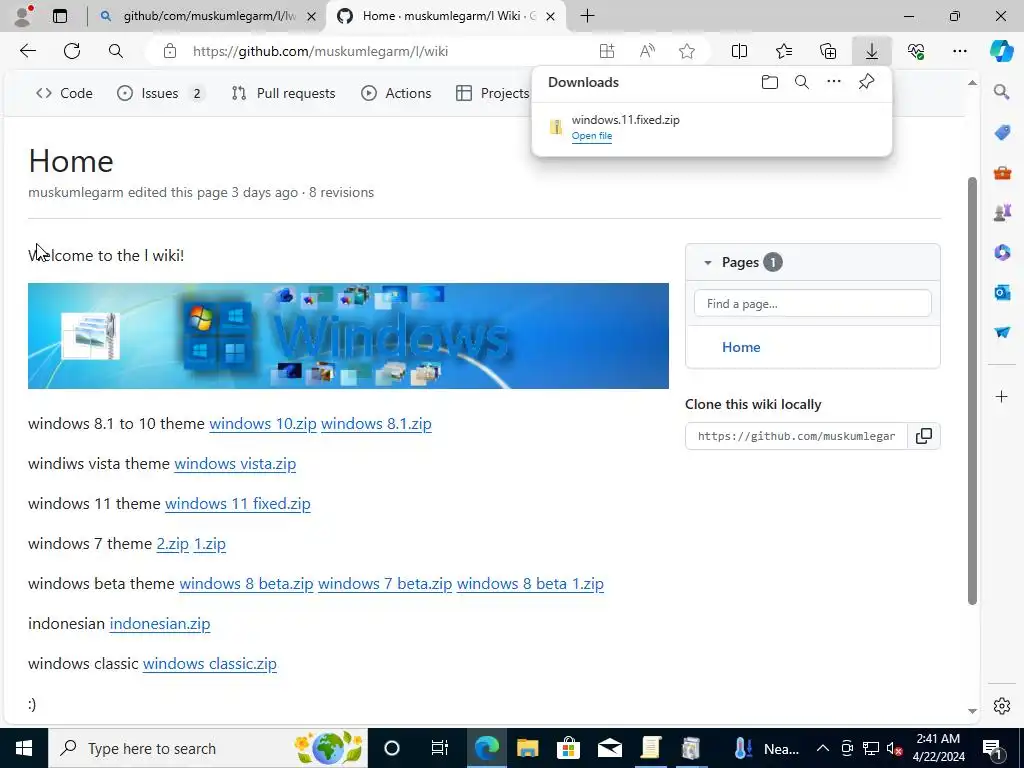Copy wiki clone URL to clipboard
The image size is (1024, 768).
(923, 436)
